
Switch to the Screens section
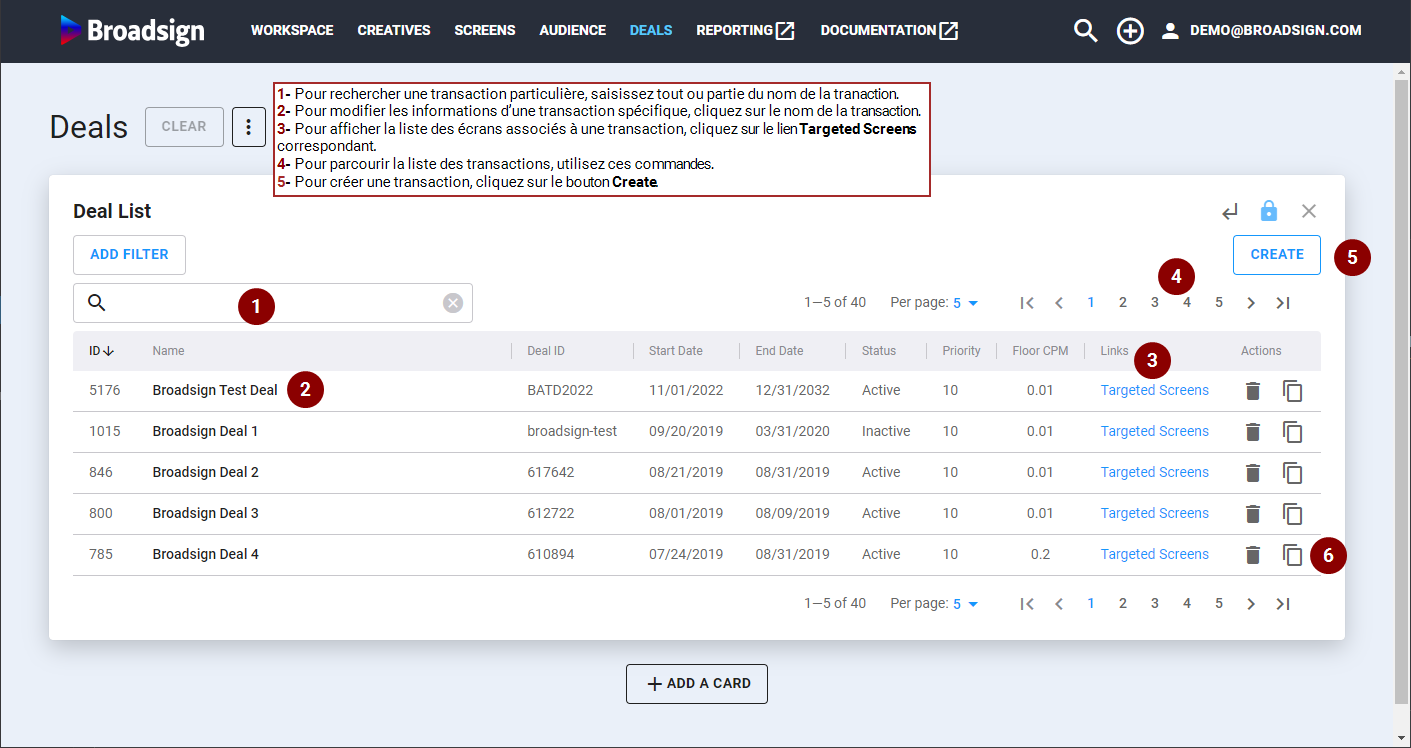point(485,31)
